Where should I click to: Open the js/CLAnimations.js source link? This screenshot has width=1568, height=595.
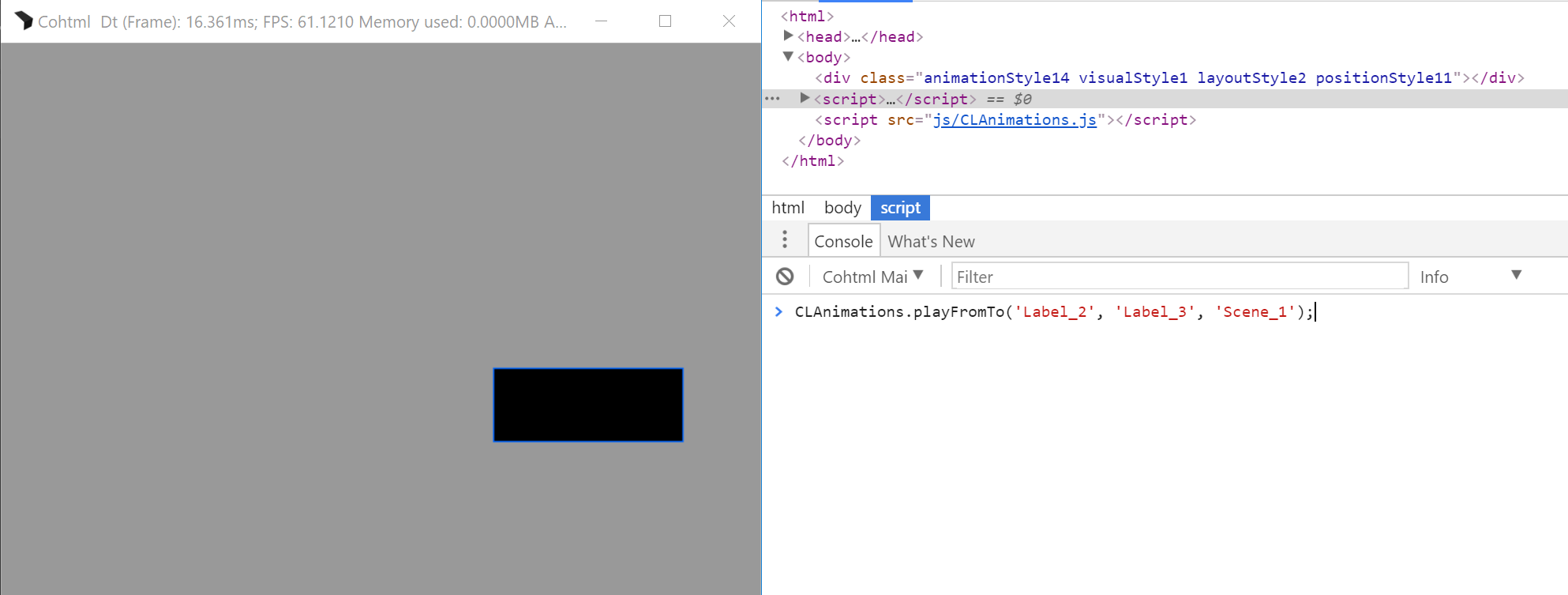1015,119
